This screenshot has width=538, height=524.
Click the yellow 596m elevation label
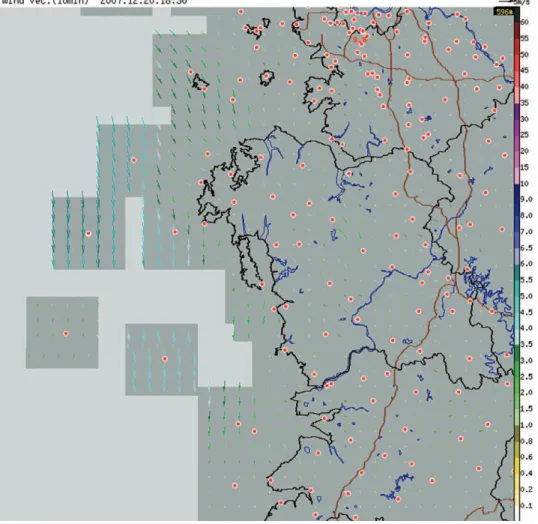pos(503,12)
